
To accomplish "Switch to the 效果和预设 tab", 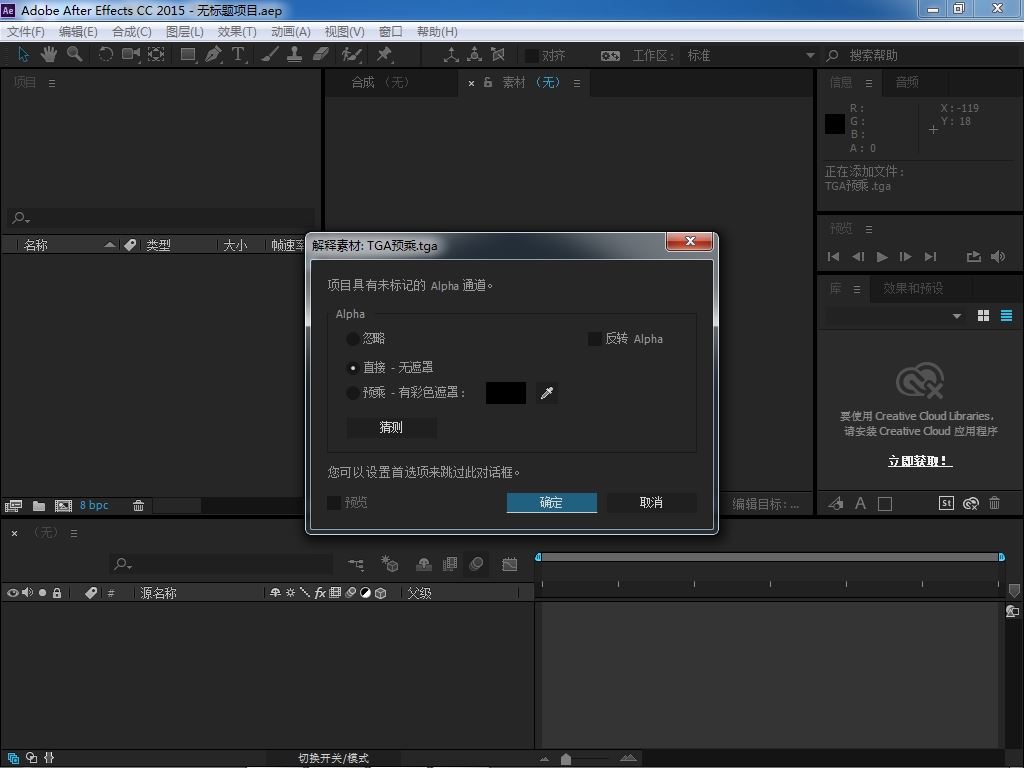I will click(x=913, y=288).
